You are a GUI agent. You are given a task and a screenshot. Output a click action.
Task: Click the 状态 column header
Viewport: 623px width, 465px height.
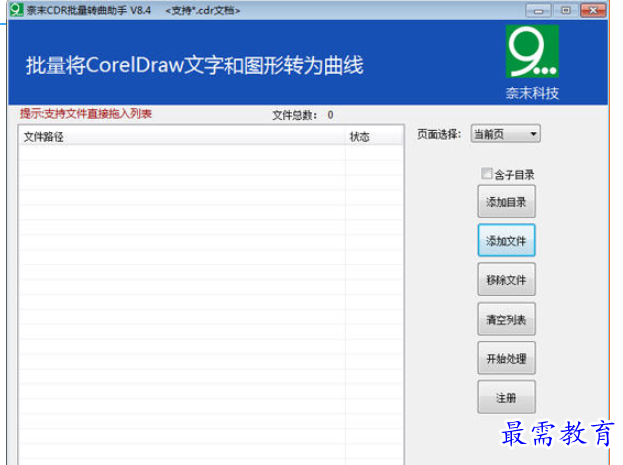click(373, 137)
